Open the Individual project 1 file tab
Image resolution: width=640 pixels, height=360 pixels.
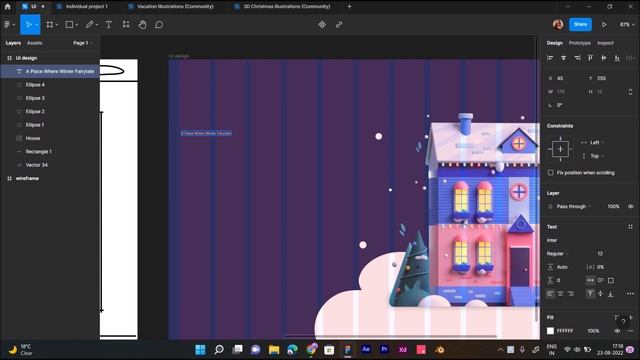pos(82,7)
